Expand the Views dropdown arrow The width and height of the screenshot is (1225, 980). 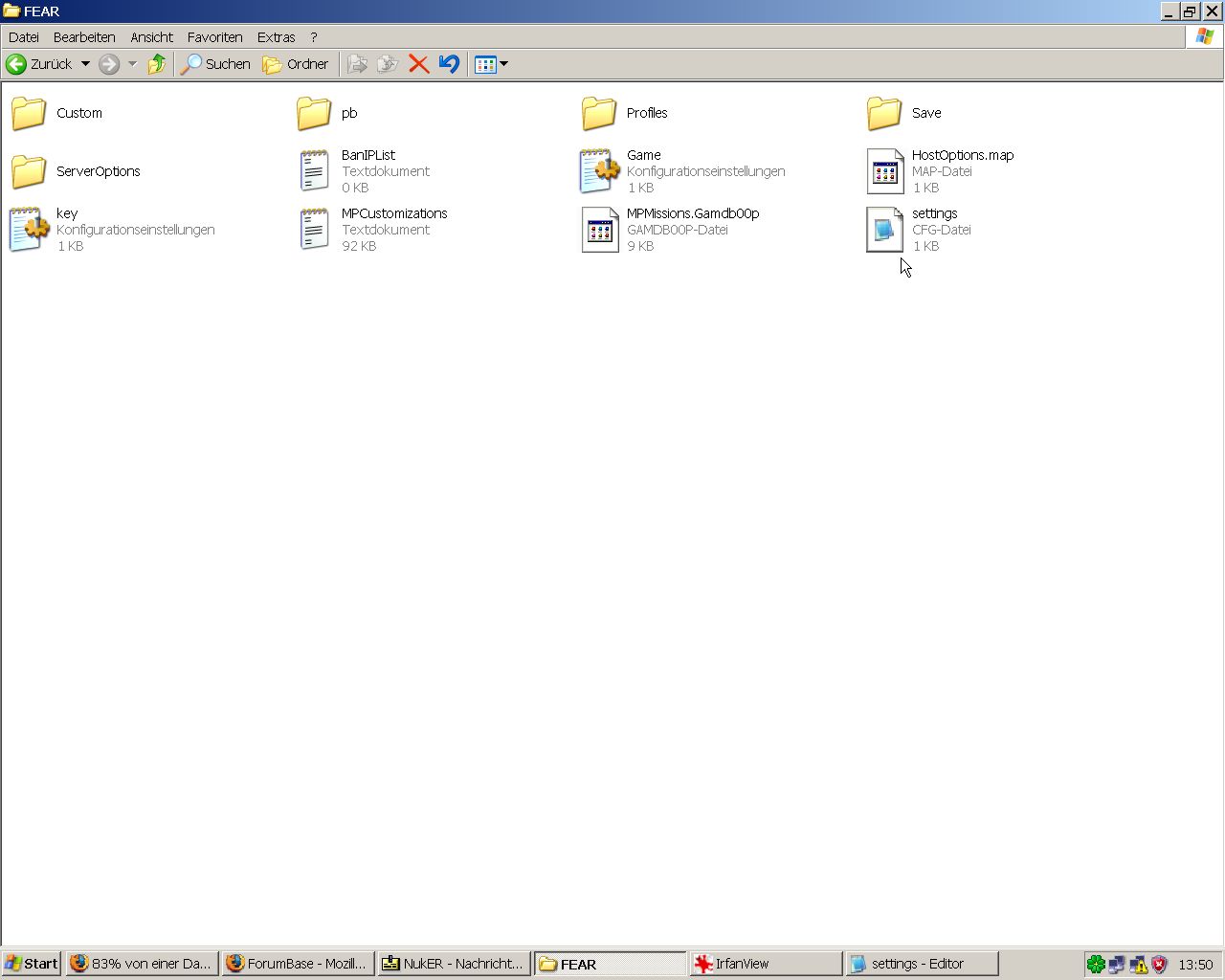click(x=504, y=64)
